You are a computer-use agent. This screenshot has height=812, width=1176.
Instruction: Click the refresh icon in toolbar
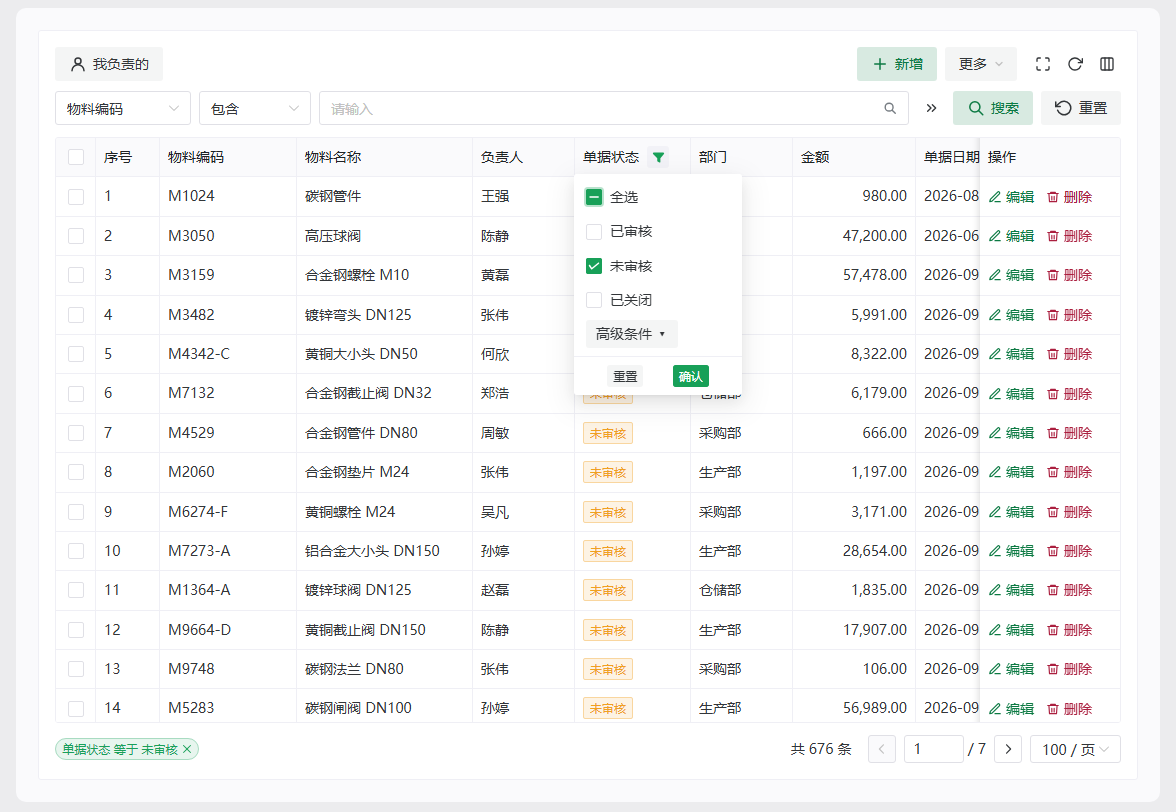point(1075,64)
